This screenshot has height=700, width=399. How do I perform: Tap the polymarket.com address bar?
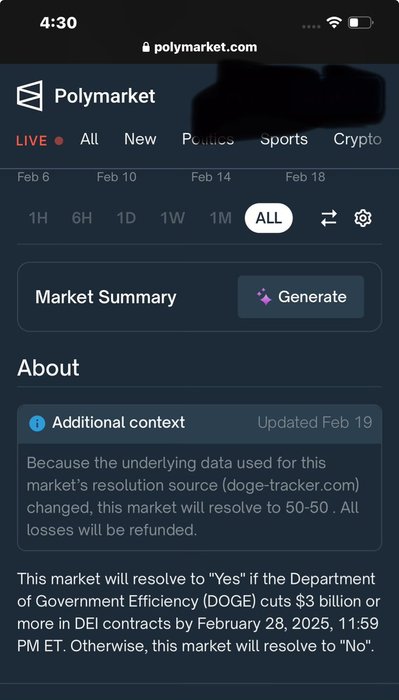(x=200, y=47)
